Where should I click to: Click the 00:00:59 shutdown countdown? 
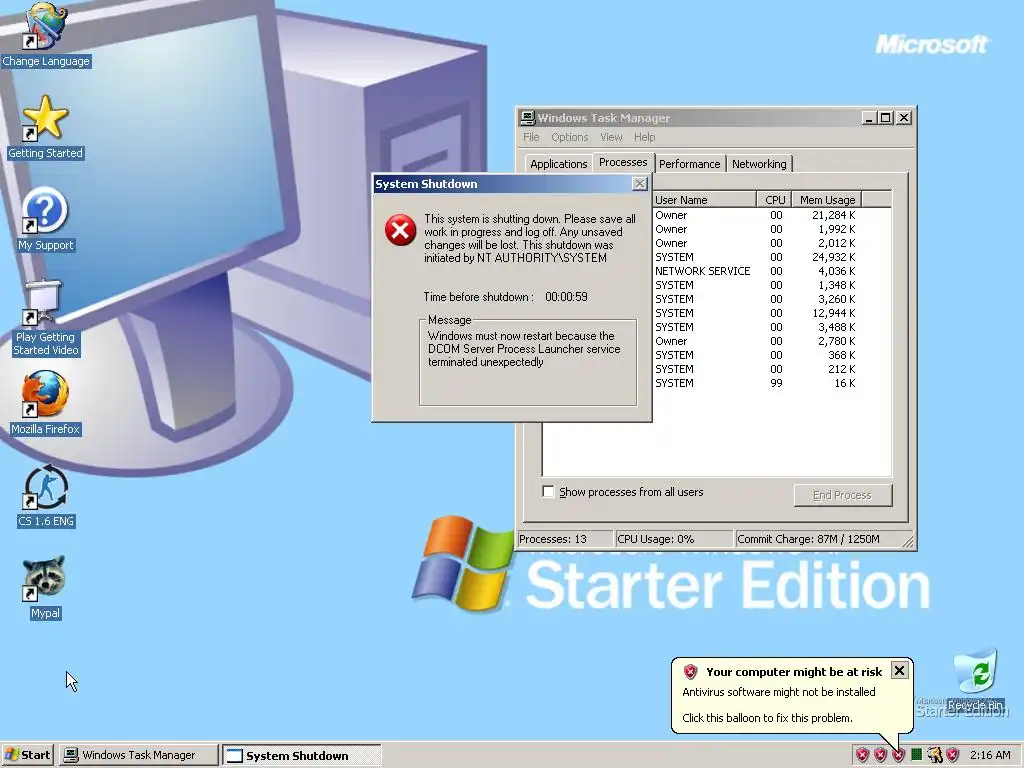566,296
